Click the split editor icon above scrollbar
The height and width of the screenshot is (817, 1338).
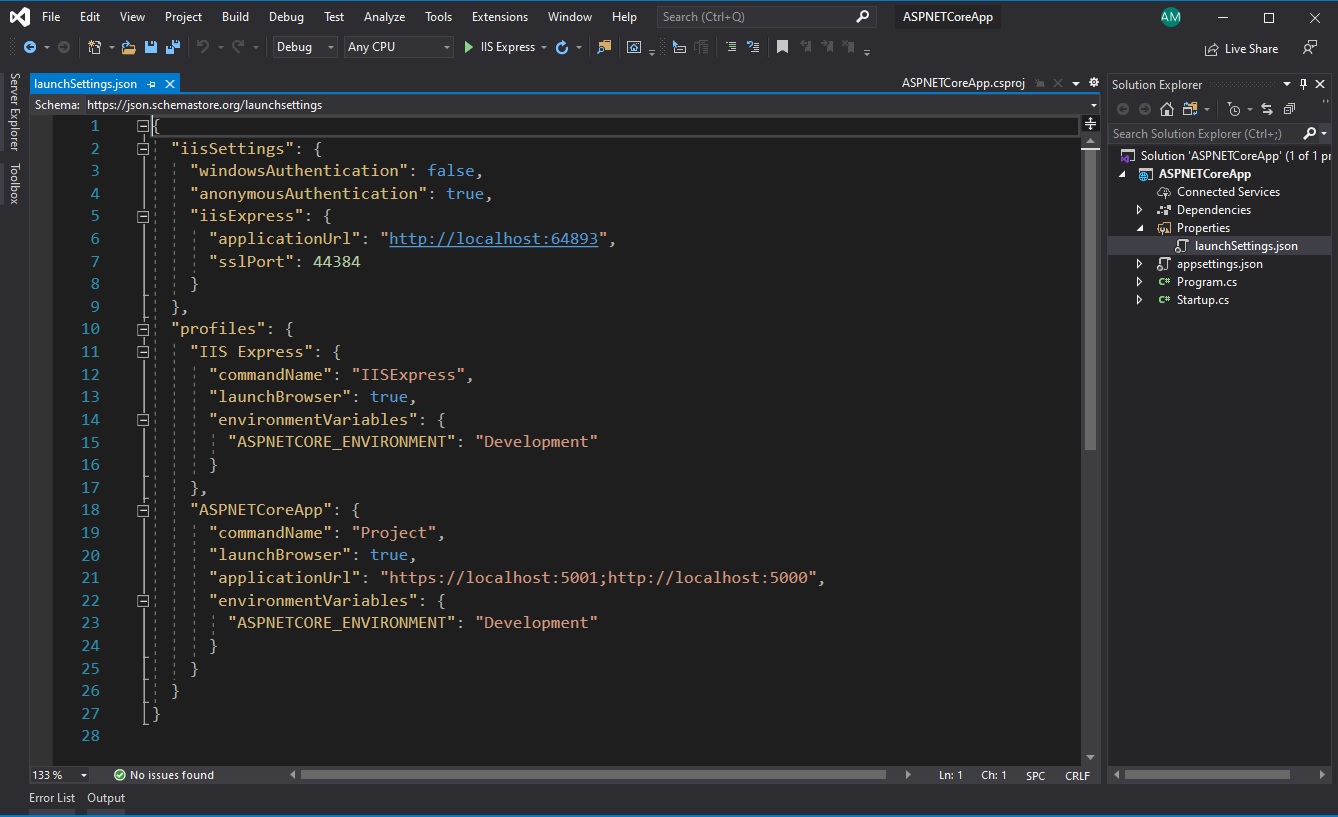point(1090,124)
